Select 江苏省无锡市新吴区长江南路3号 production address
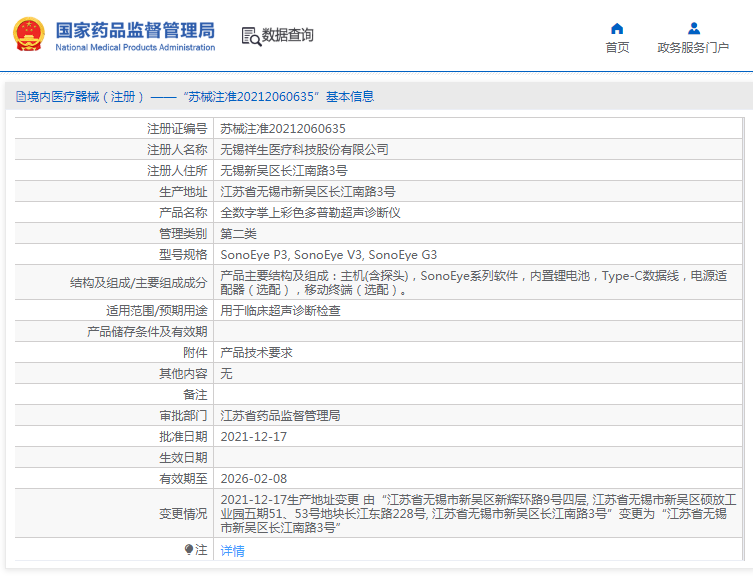Screen dimensions: 753x578 pyautogui.click(x=308, y=192)
